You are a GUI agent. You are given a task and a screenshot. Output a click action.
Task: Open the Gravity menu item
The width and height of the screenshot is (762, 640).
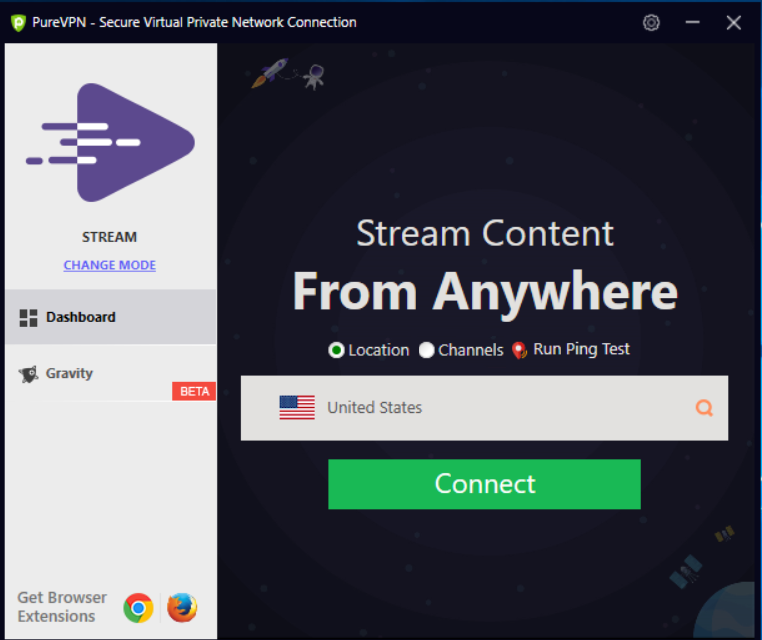(111, 374)
